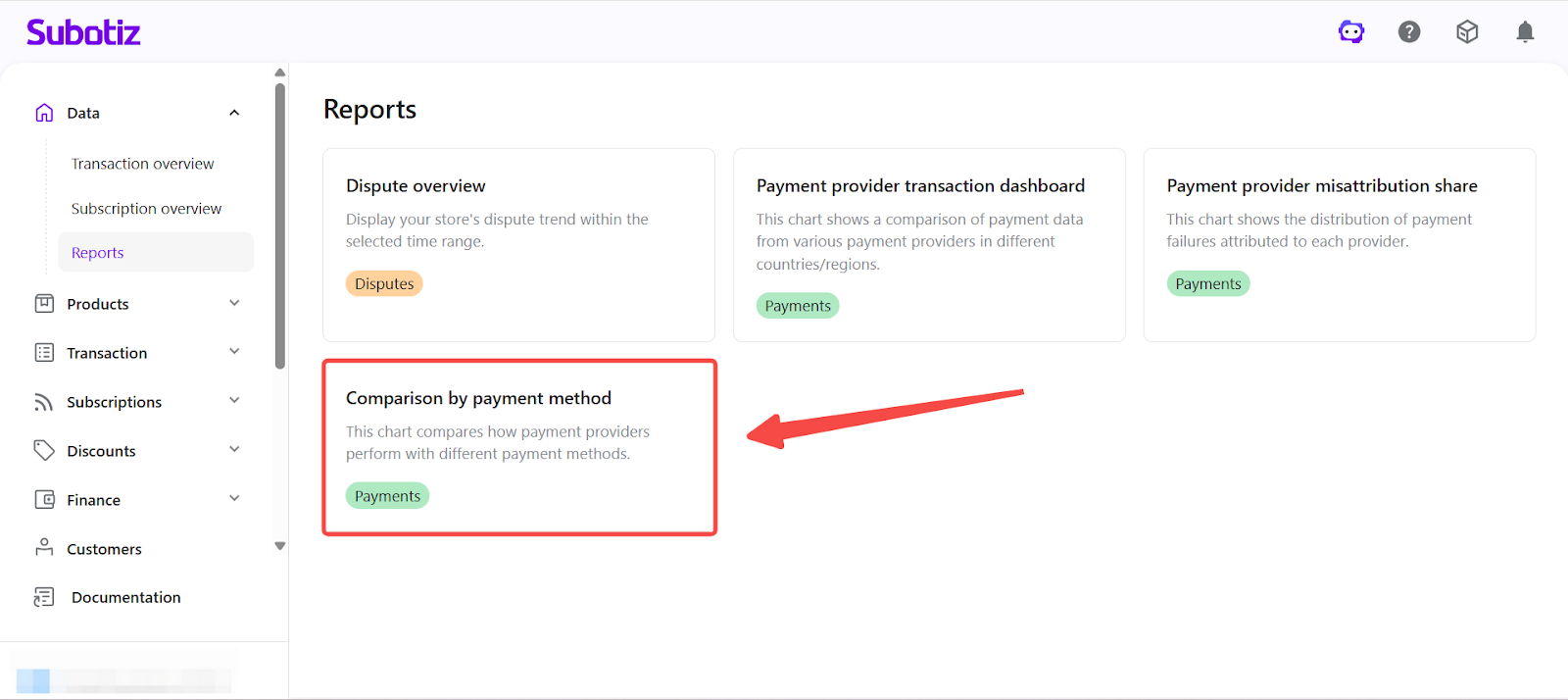
Task: Select the Reports sidebar item
Action: click(98, 253)
